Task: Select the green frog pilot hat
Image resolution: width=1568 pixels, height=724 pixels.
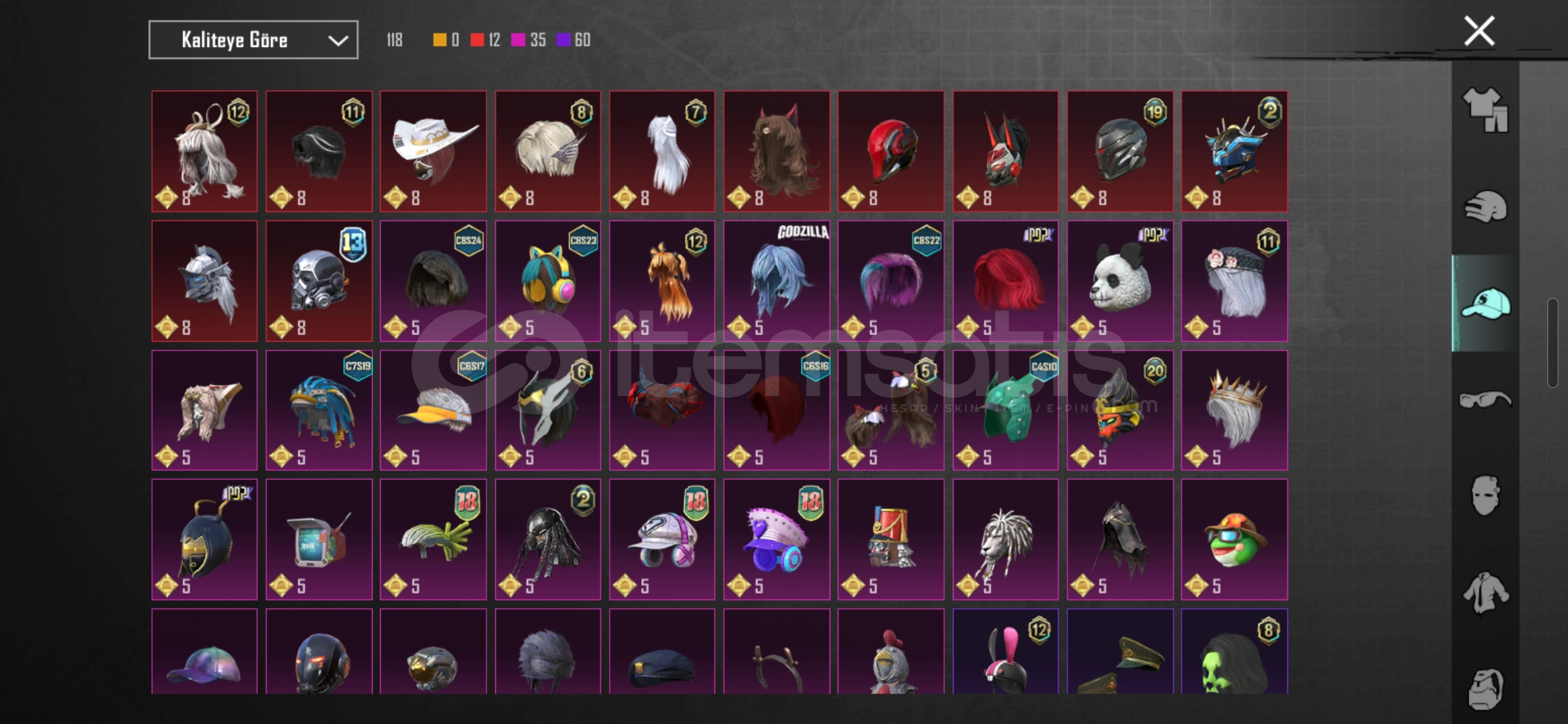Action: tap(1234, 539)
